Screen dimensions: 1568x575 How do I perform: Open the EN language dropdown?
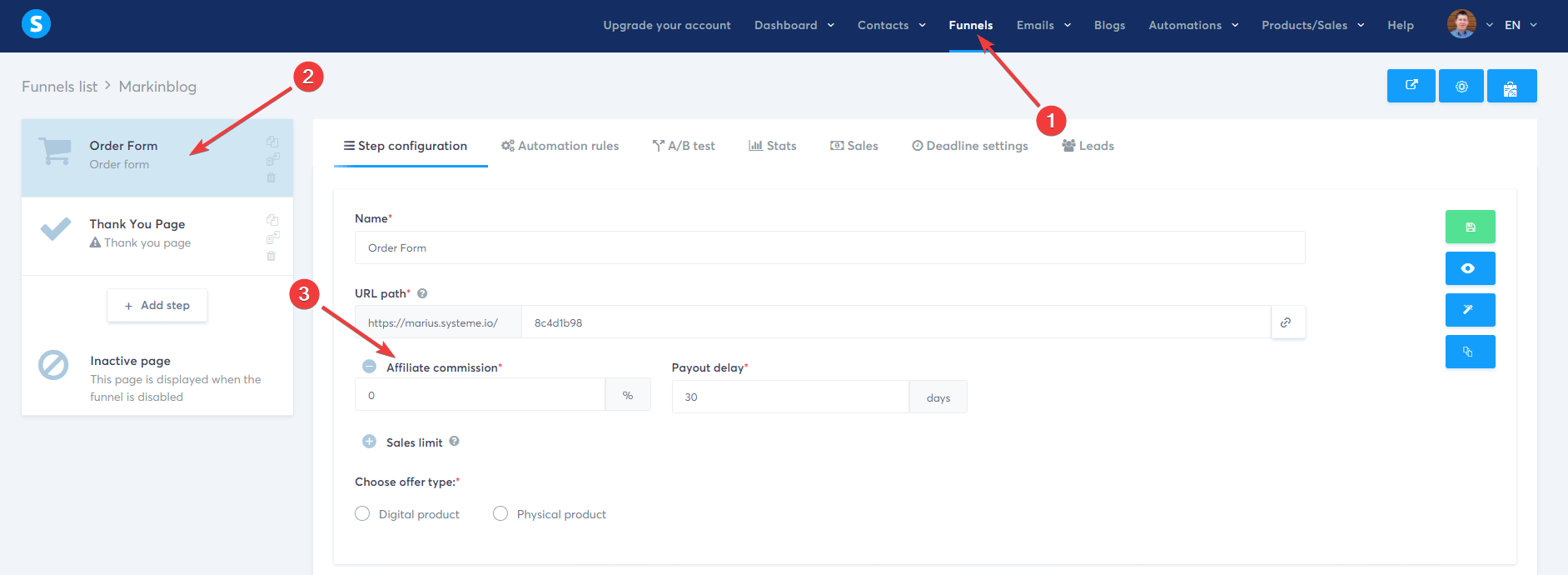click(x=1521, y=25)
